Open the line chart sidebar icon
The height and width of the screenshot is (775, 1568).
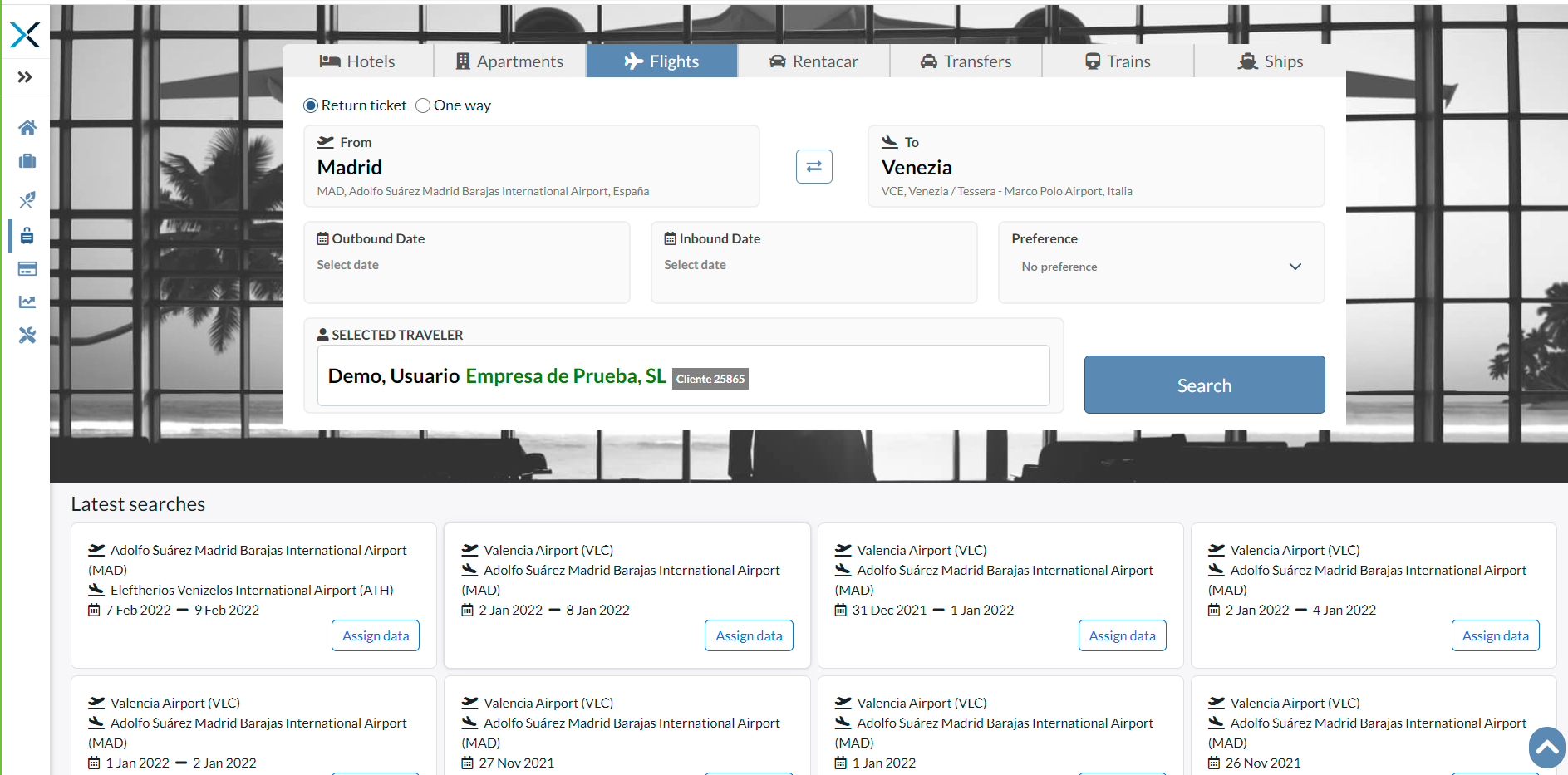(x=27, y=302)
